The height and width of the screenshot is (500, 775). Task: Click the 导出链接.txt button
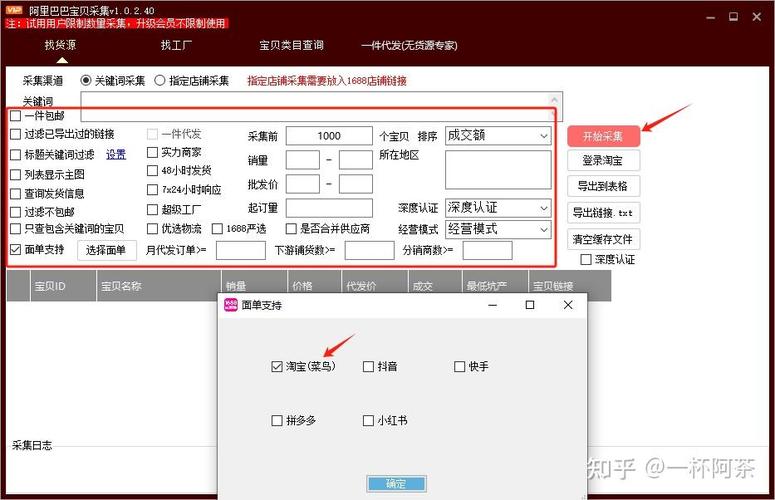603,213
